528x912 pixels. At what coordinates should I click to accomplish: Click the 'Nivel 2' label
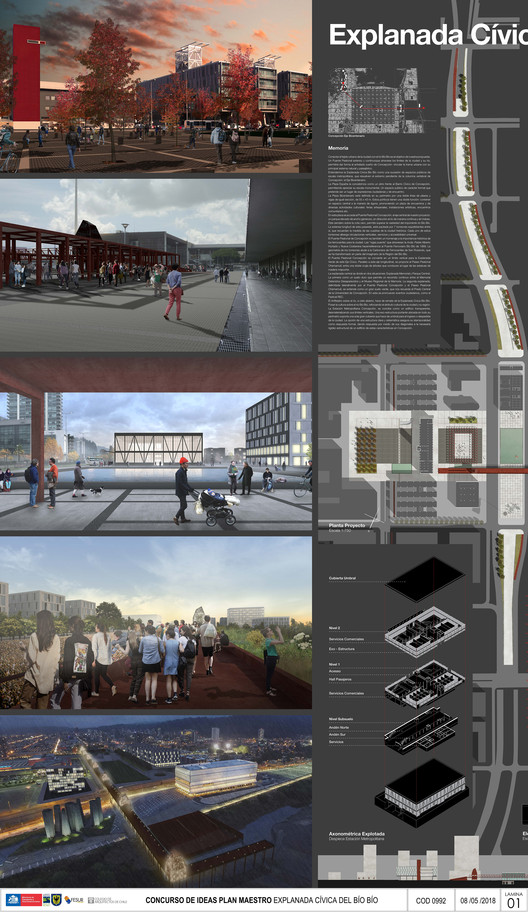(334, 628)
